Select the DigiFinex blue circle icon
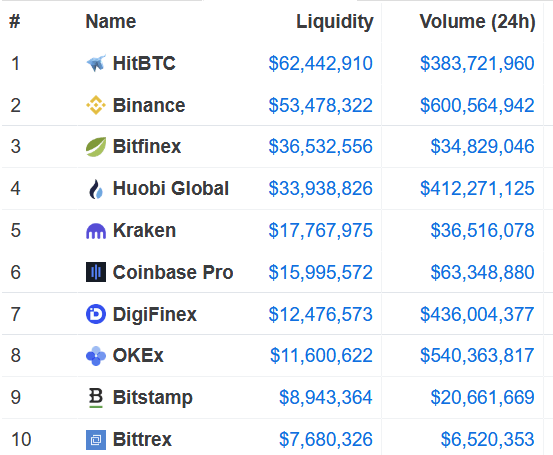 click(x=96, y=314)
